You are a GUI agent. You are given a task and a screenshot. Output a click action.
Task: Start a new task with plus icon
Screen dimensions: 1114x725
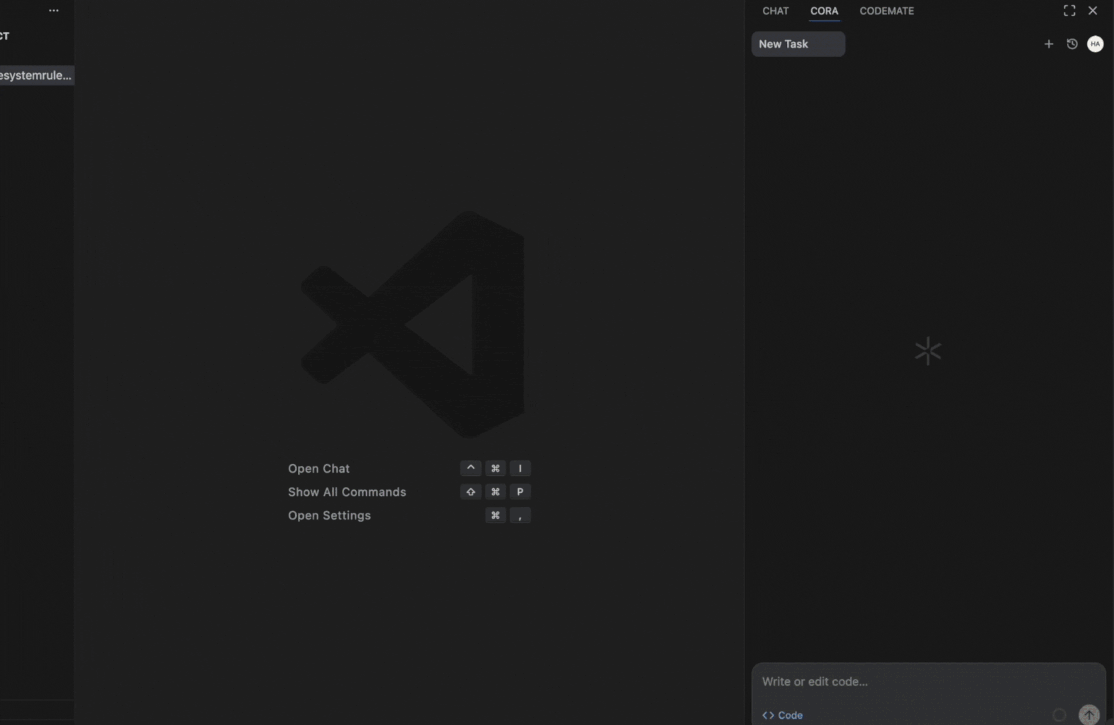point(1049,44)
